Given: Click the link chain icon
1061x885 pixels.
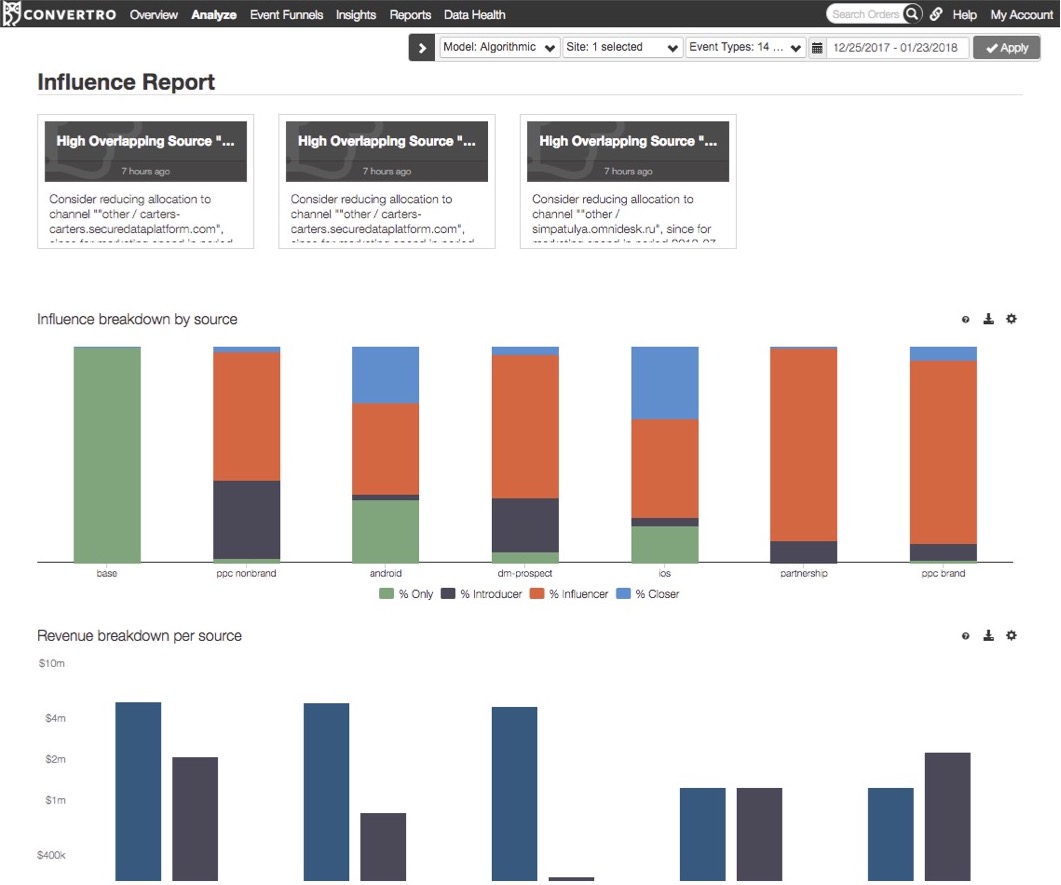Looking at the screenshot, I should tap(936, 14).
